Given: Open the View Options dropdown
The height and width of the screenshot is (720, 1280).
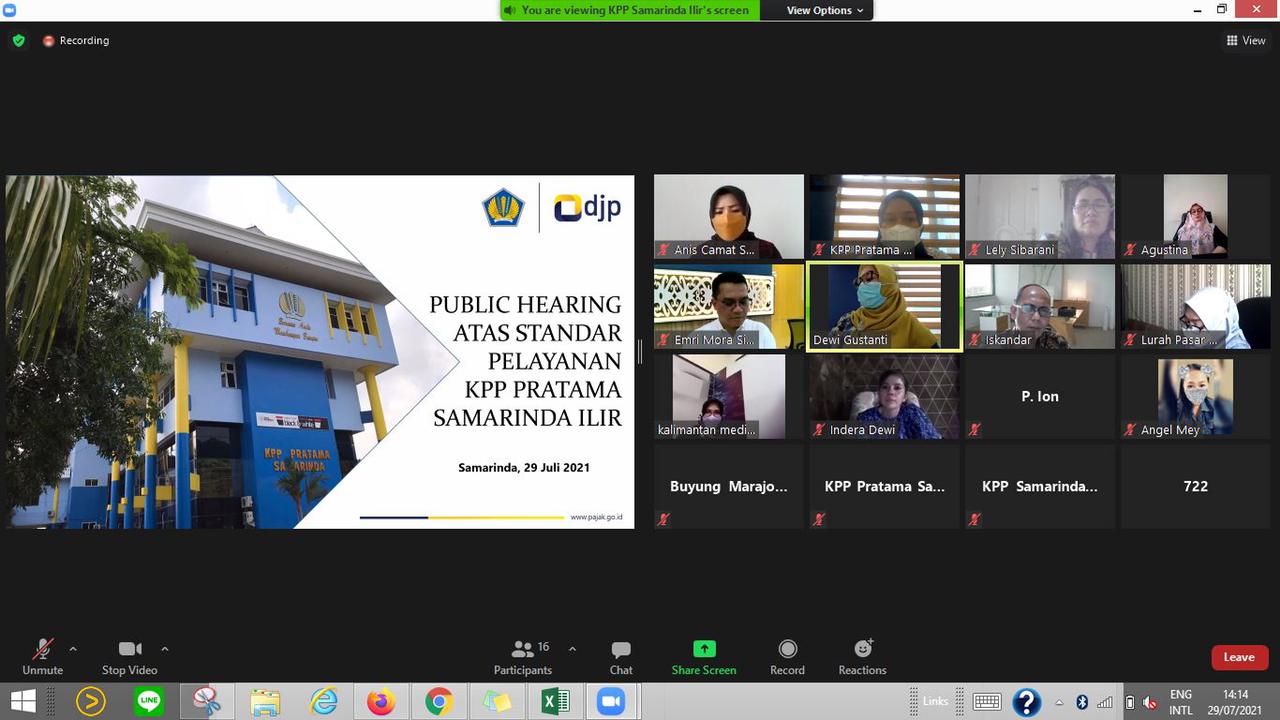Looking at the screenshot, I should [825, 10].
